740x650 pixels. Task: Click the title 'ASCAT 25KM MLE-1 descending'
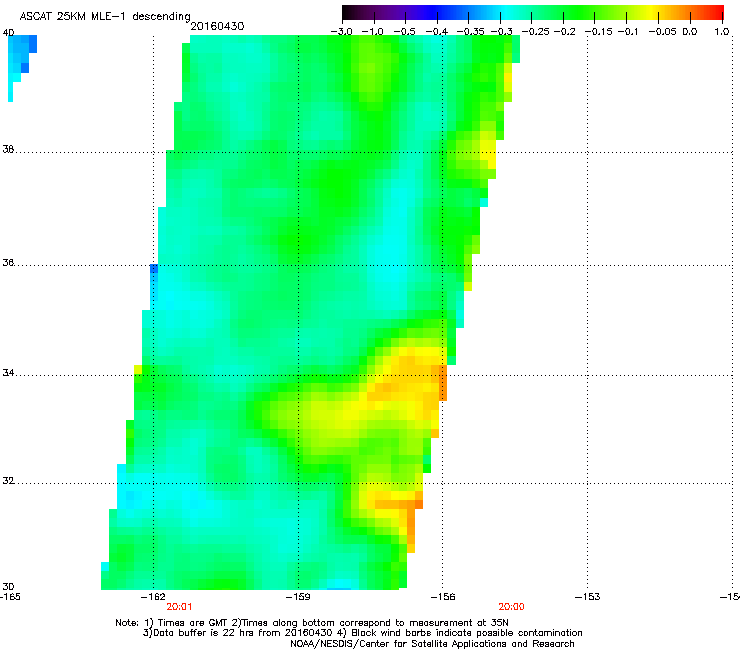pos(105,16)
